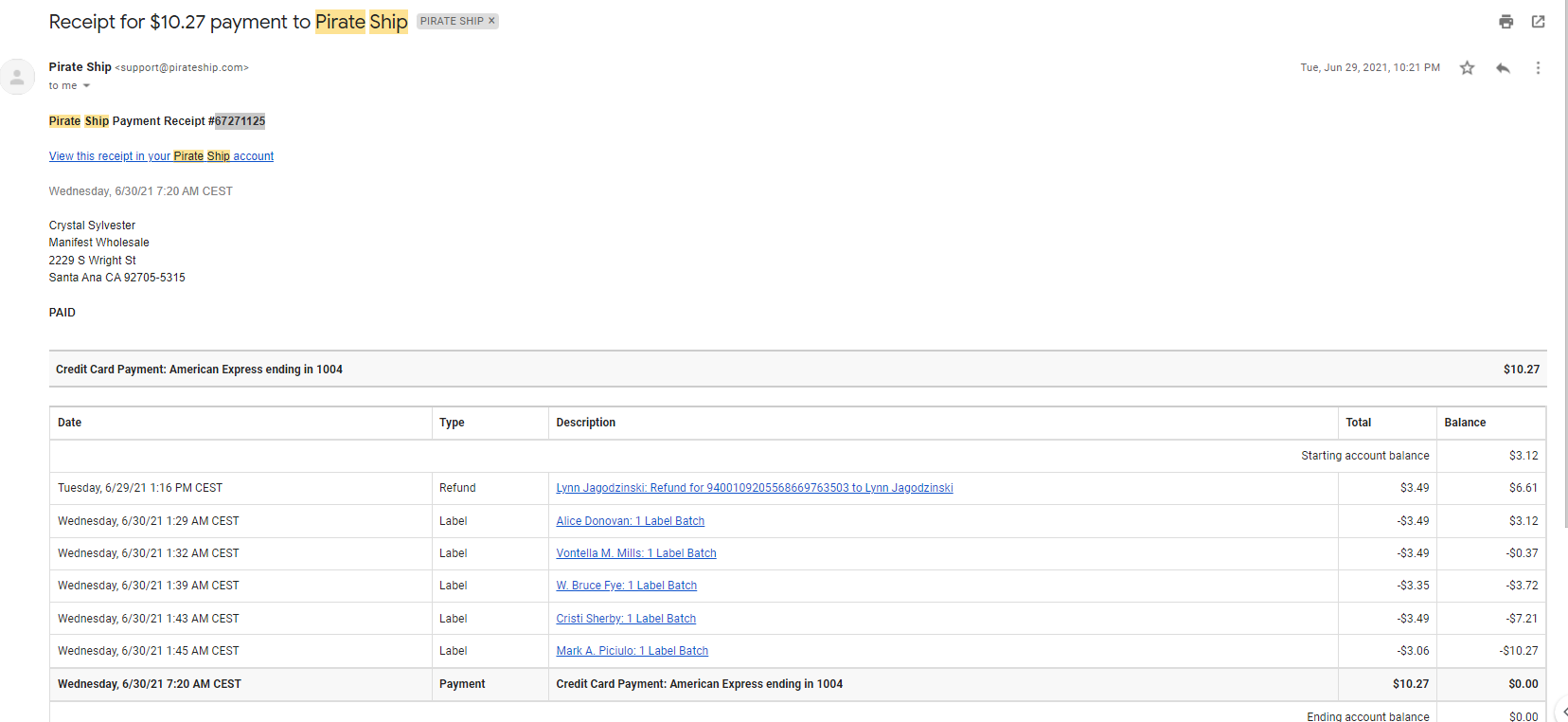Click 'Wednesday, 6/30/21 7:20 AM CEST' timestamp below link
This screenshot has height=722, width=1568.
141,191
